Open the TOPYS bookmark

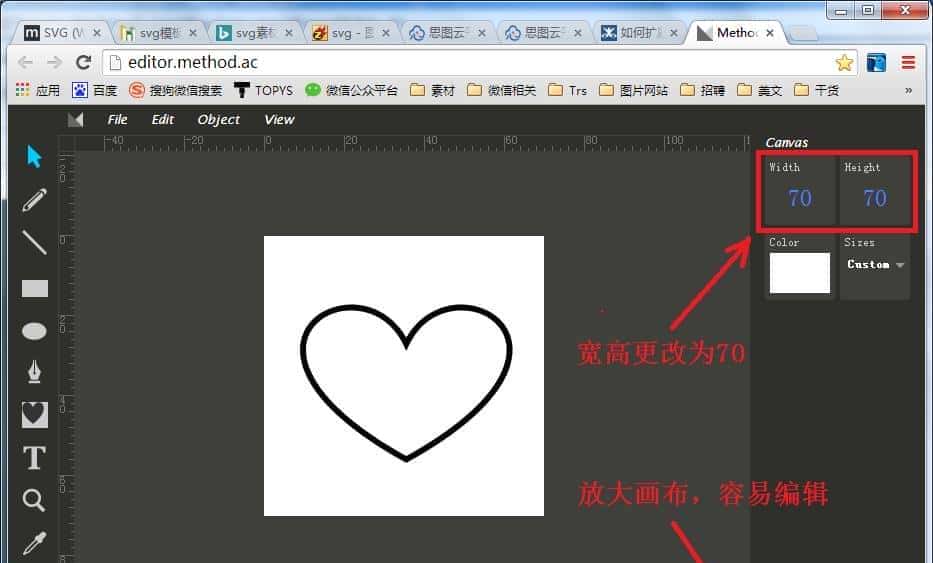[x=264, y=90]
